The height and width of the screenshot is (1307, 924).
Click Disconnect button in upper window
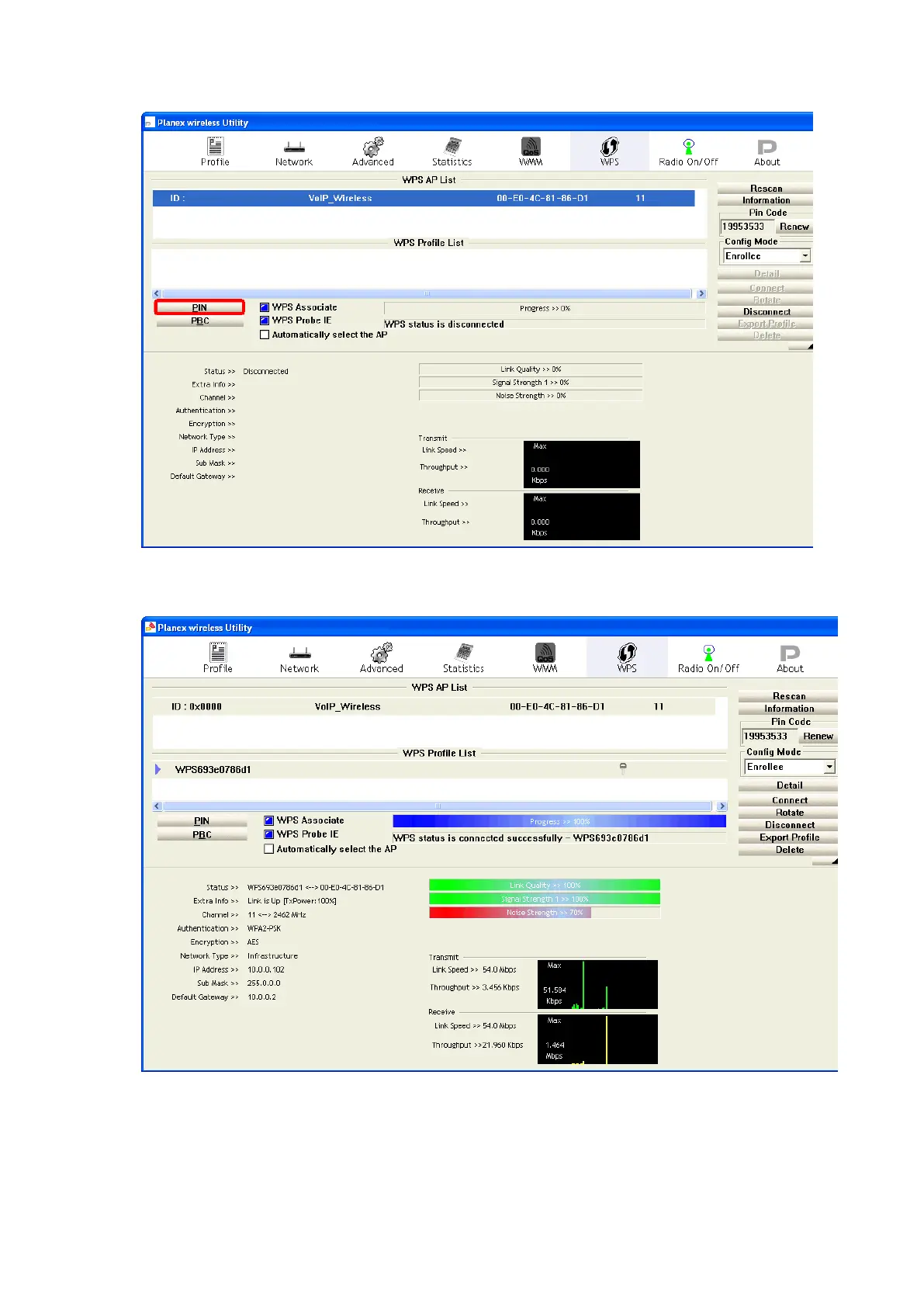coord(766,312)
